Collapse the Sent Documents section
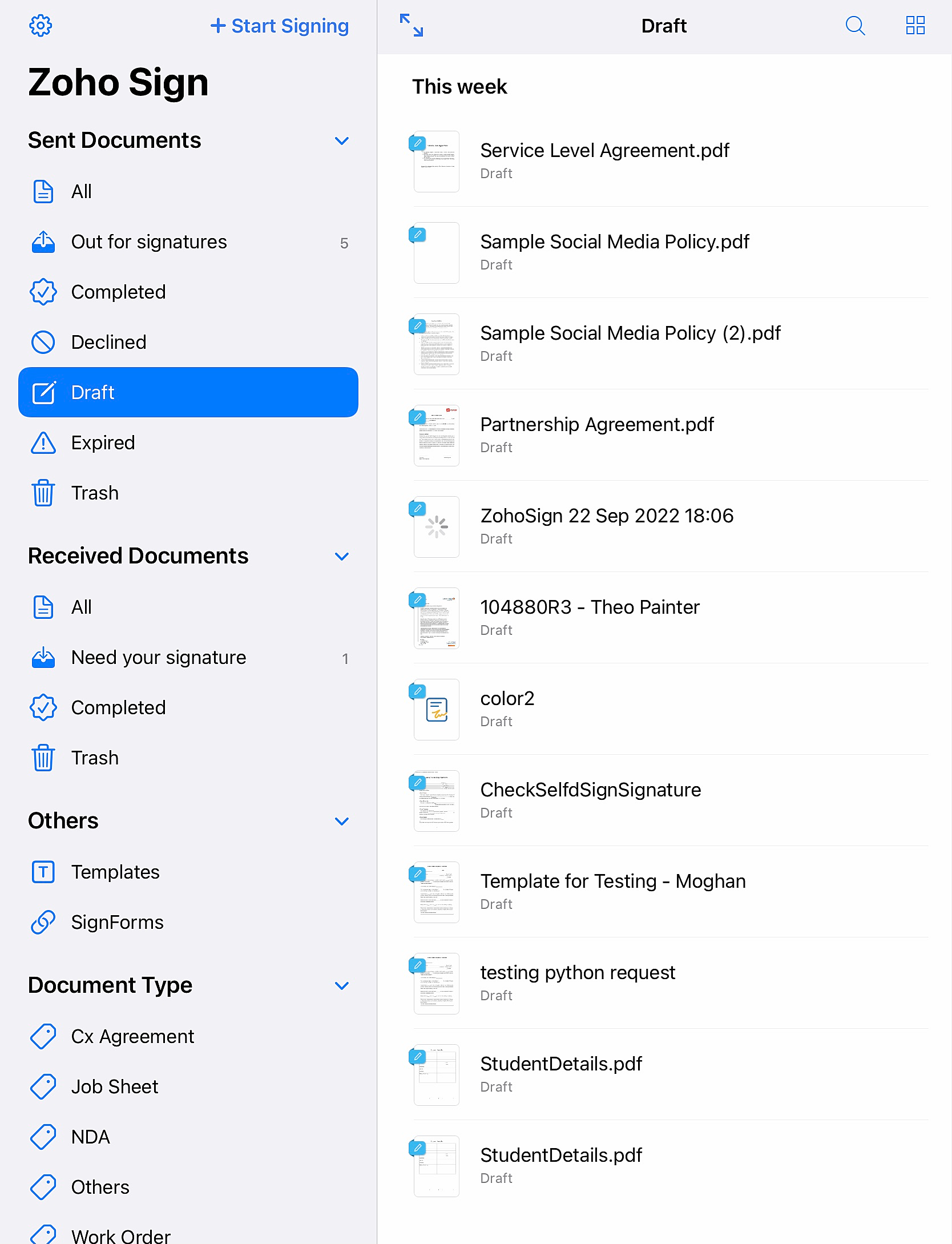 click(x=342, y=140)
